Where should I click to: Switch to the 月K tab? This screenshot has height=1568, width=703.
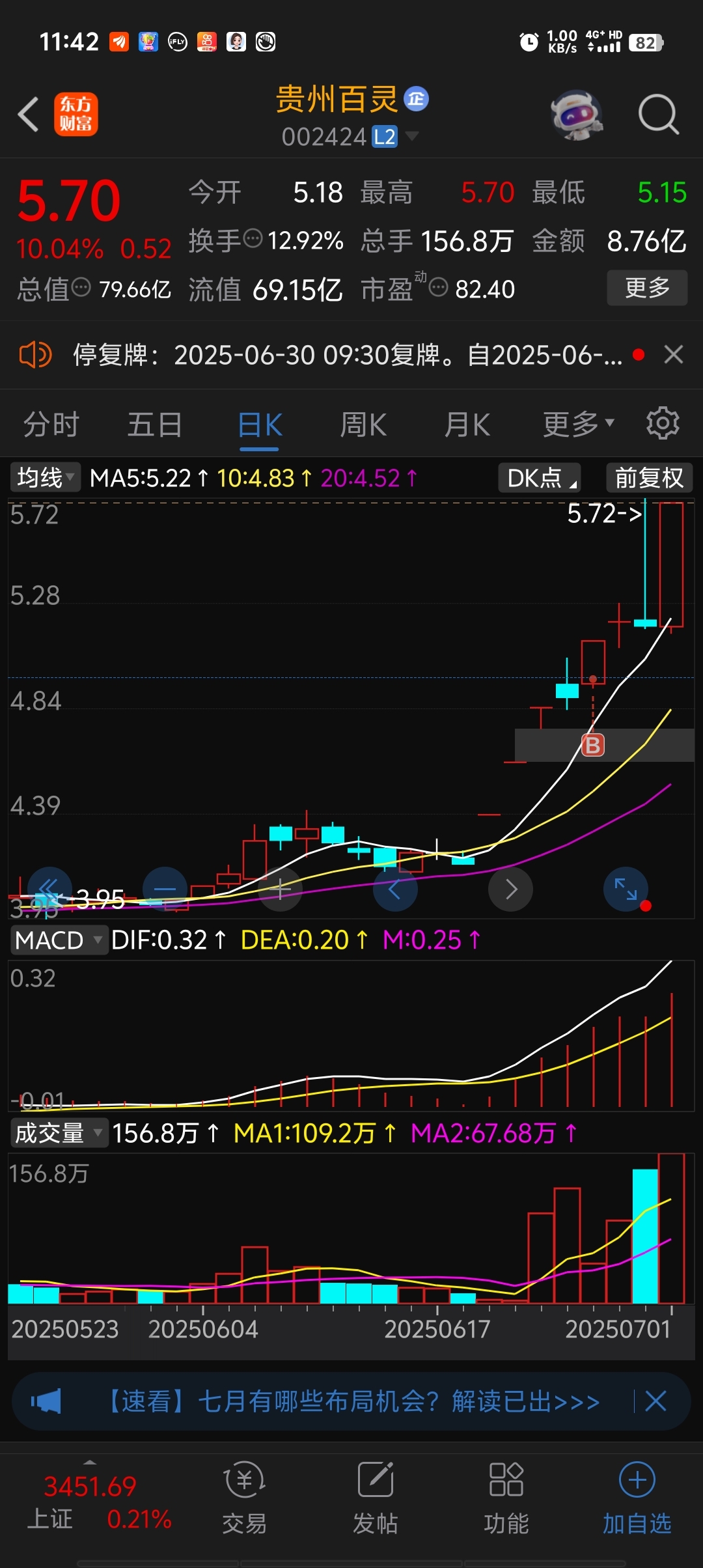(x=467, y=425)
